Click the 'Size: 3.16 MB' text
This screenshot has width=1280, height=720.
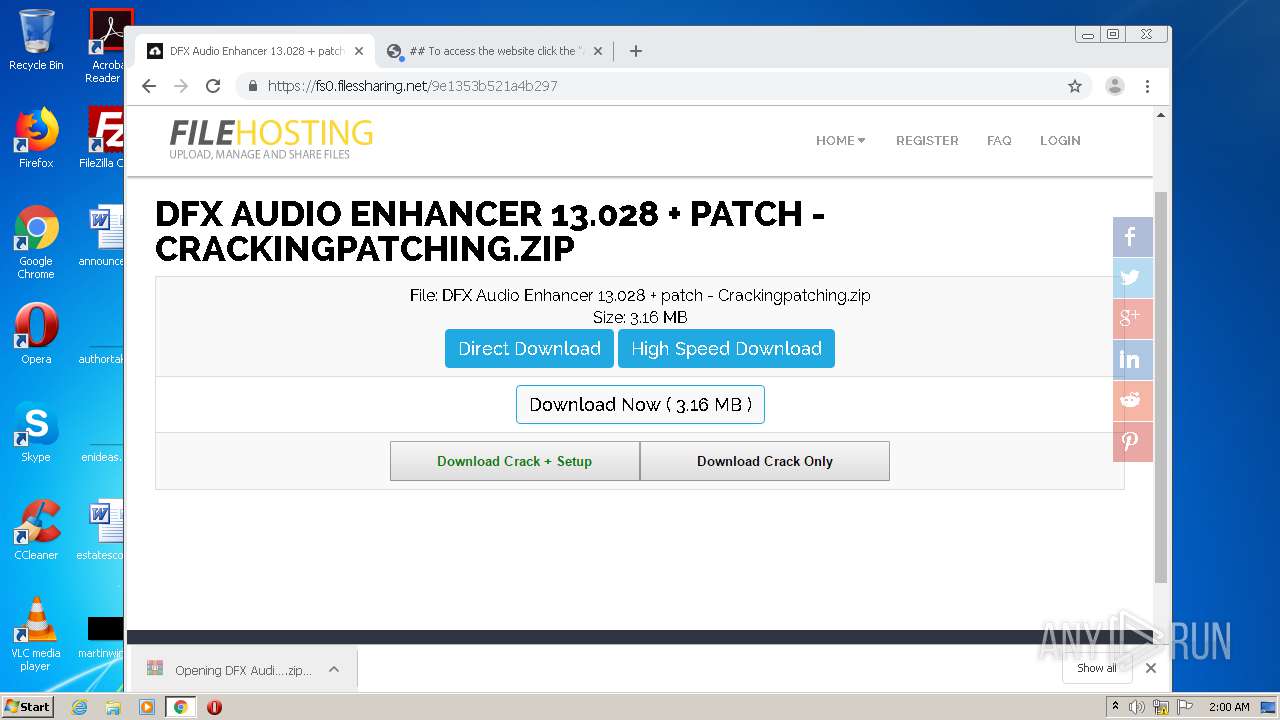640,318
